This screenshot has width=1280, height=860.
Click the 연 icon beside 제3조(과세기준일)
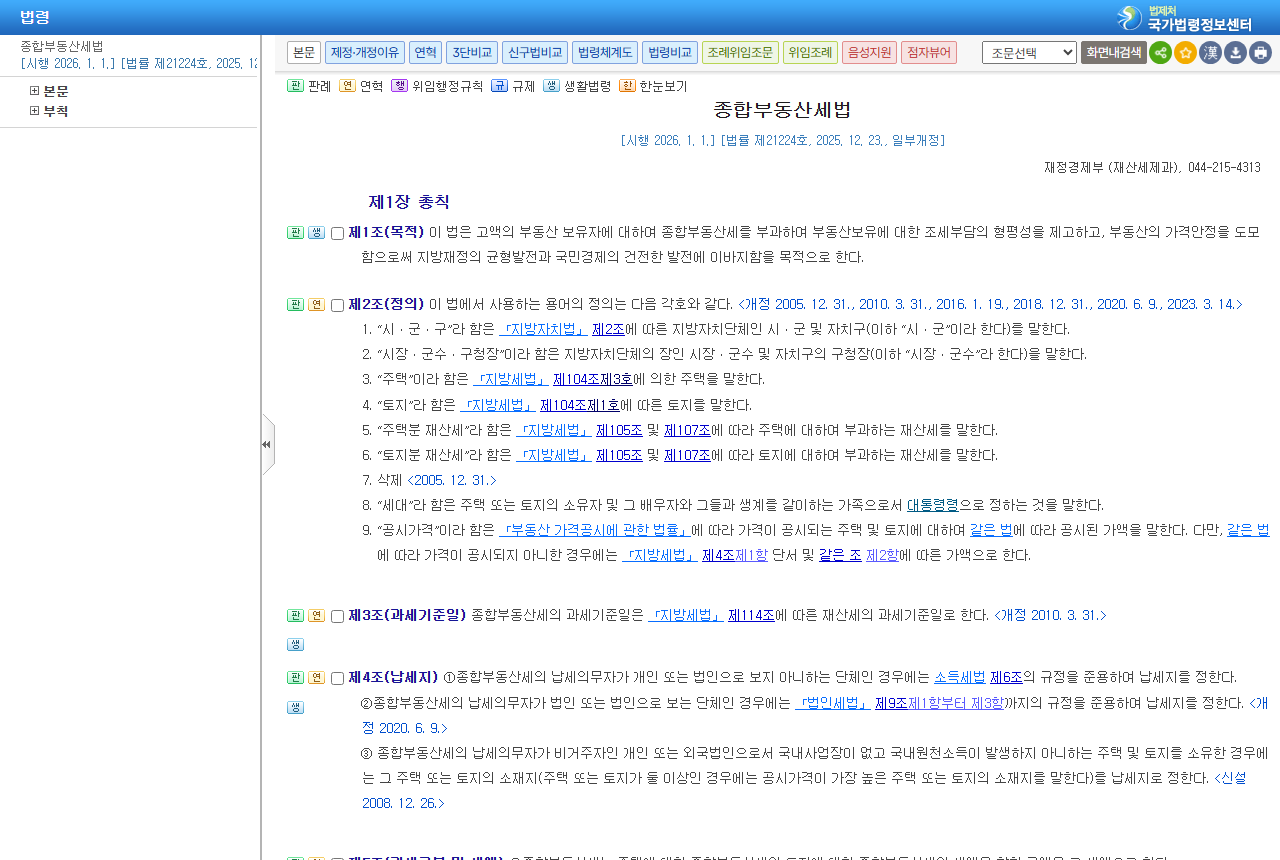316,616
